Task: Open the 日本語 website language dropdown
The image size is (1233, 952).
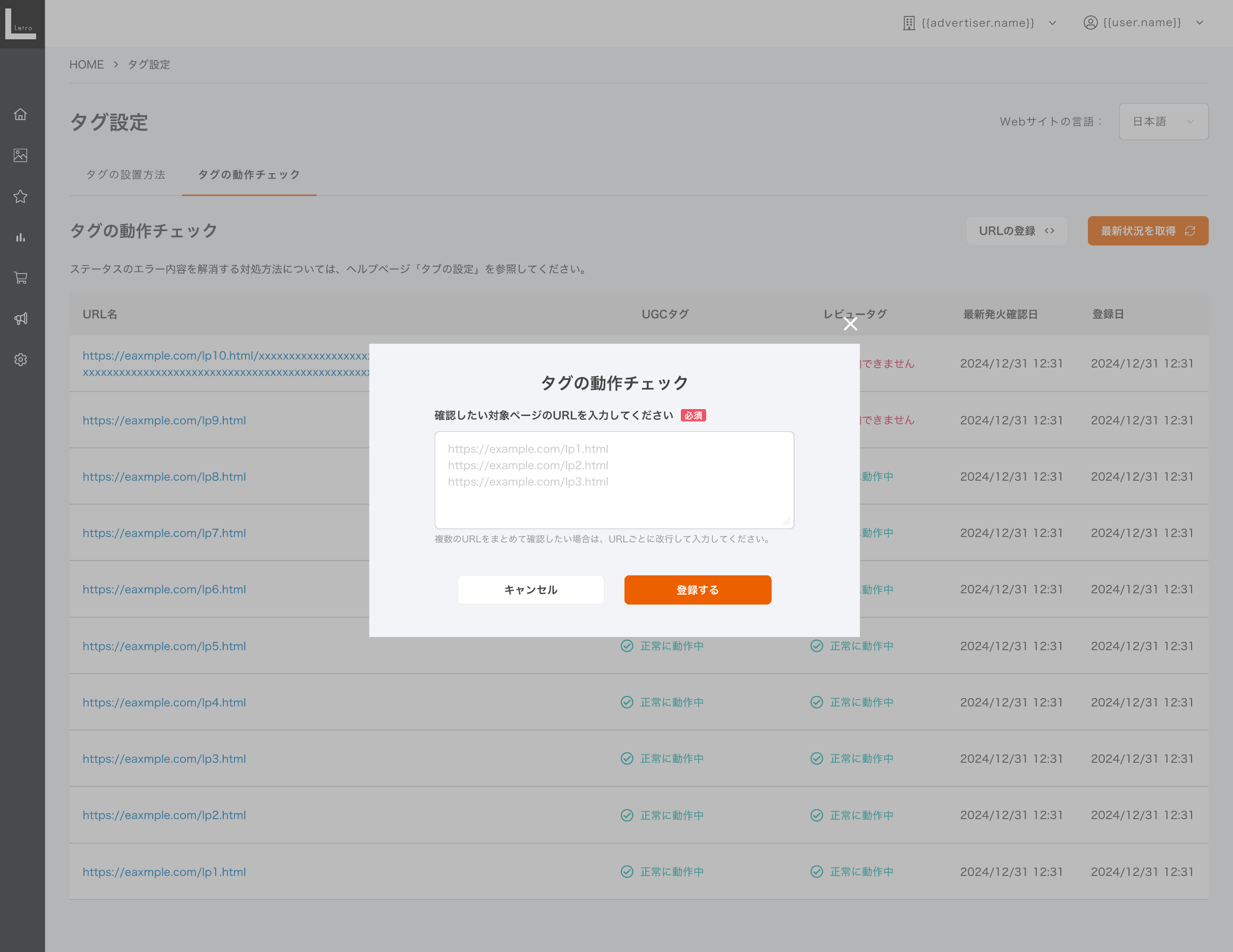Action: 1163,121
